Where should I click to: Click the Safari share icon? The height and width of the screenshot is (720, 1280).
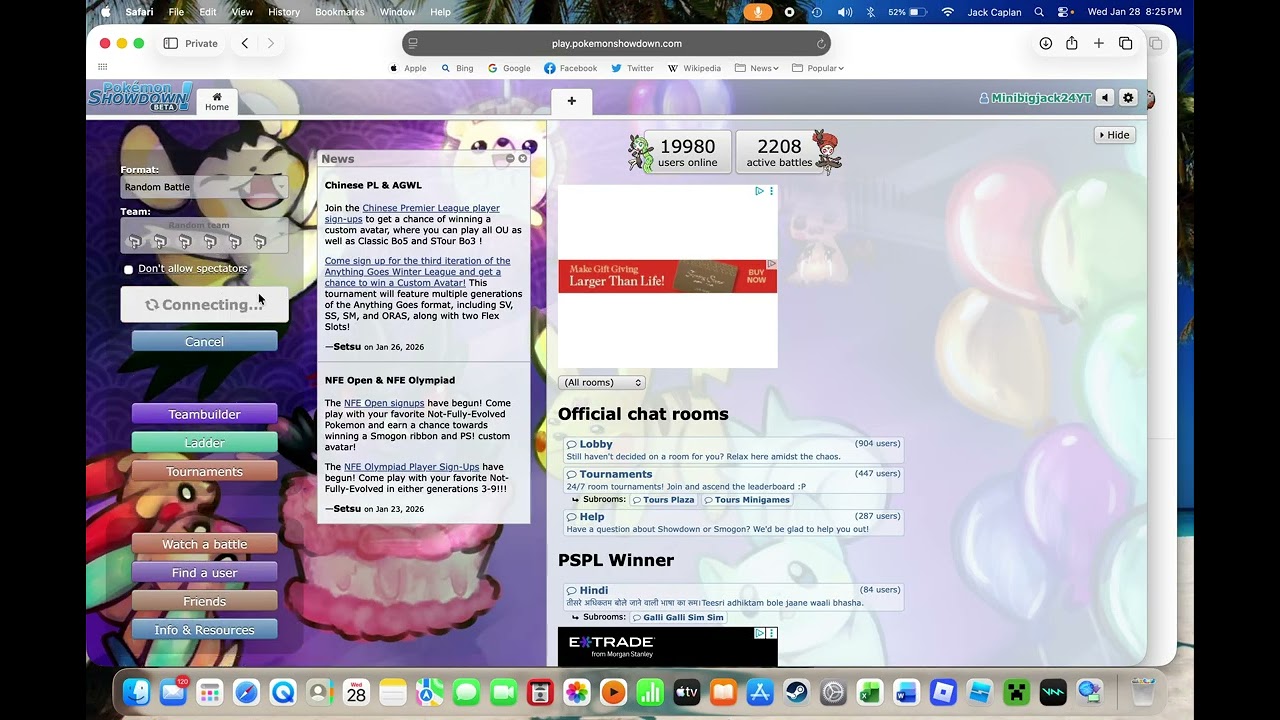pos(1072,43)
